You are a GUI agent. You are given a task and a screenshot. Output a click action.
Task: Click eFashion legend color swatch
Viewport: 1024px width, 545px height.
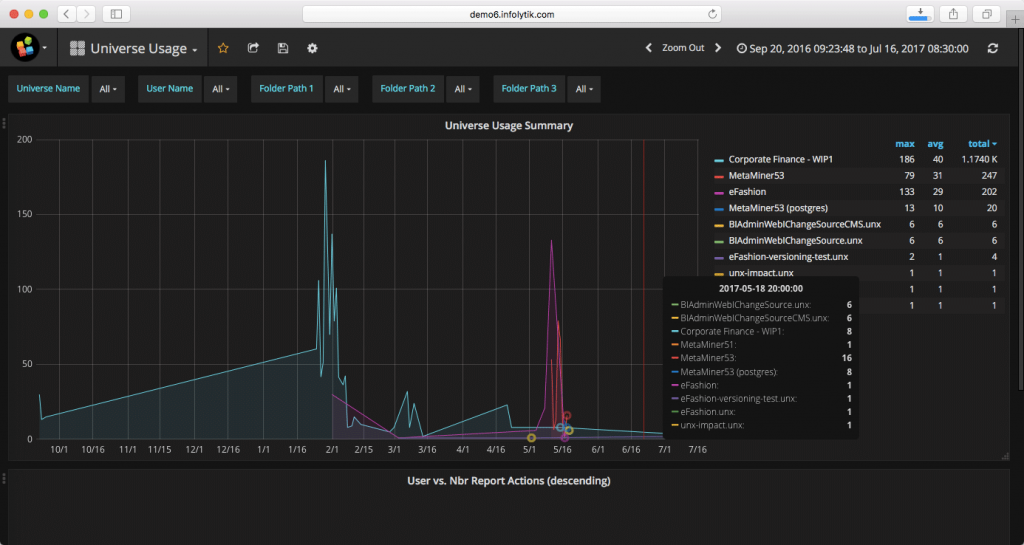click(x=719, y=192)
